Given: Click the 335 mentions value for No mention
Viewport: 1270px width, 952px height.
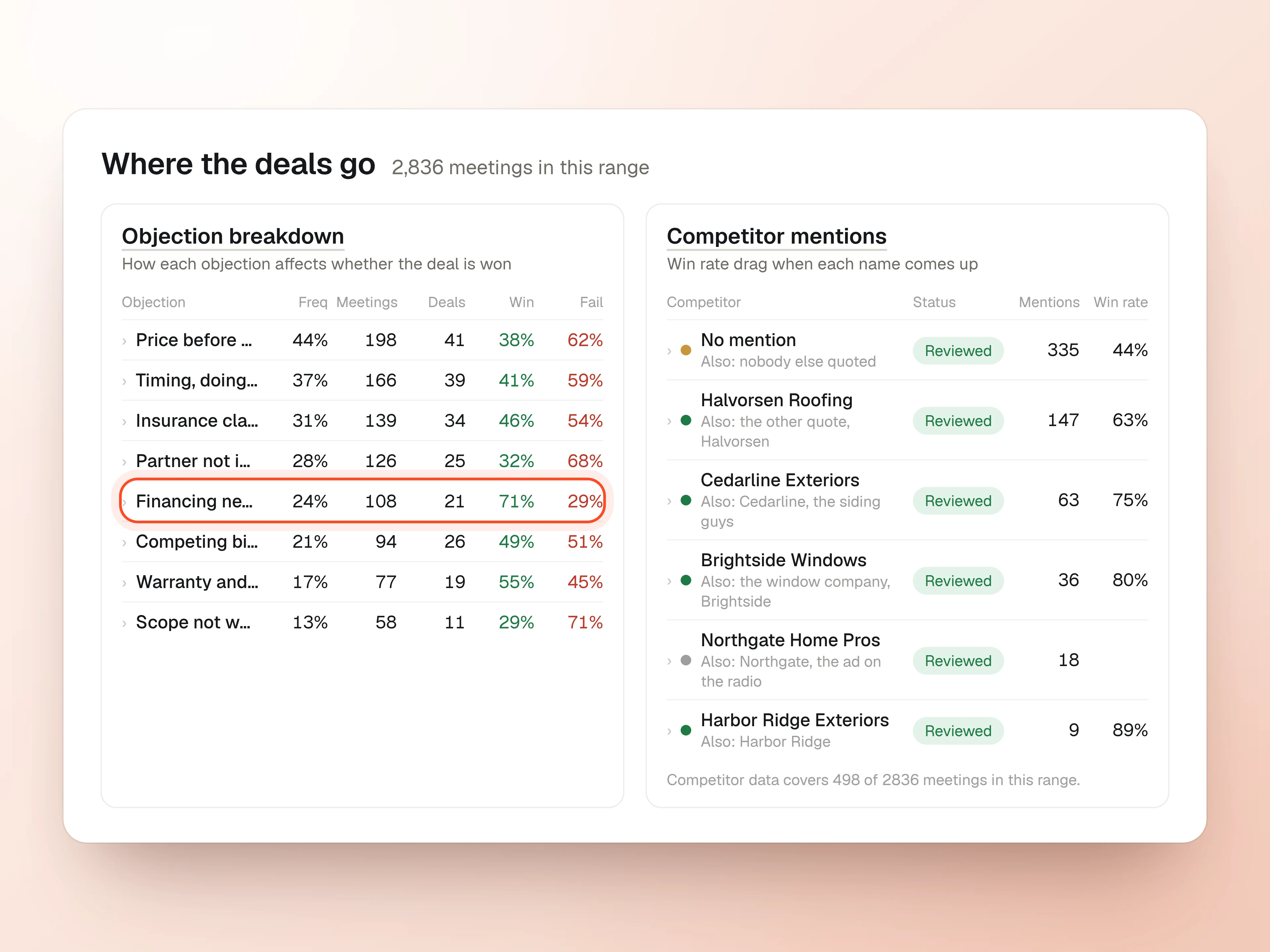Looking at the screenshot, I should point(1063,350).
